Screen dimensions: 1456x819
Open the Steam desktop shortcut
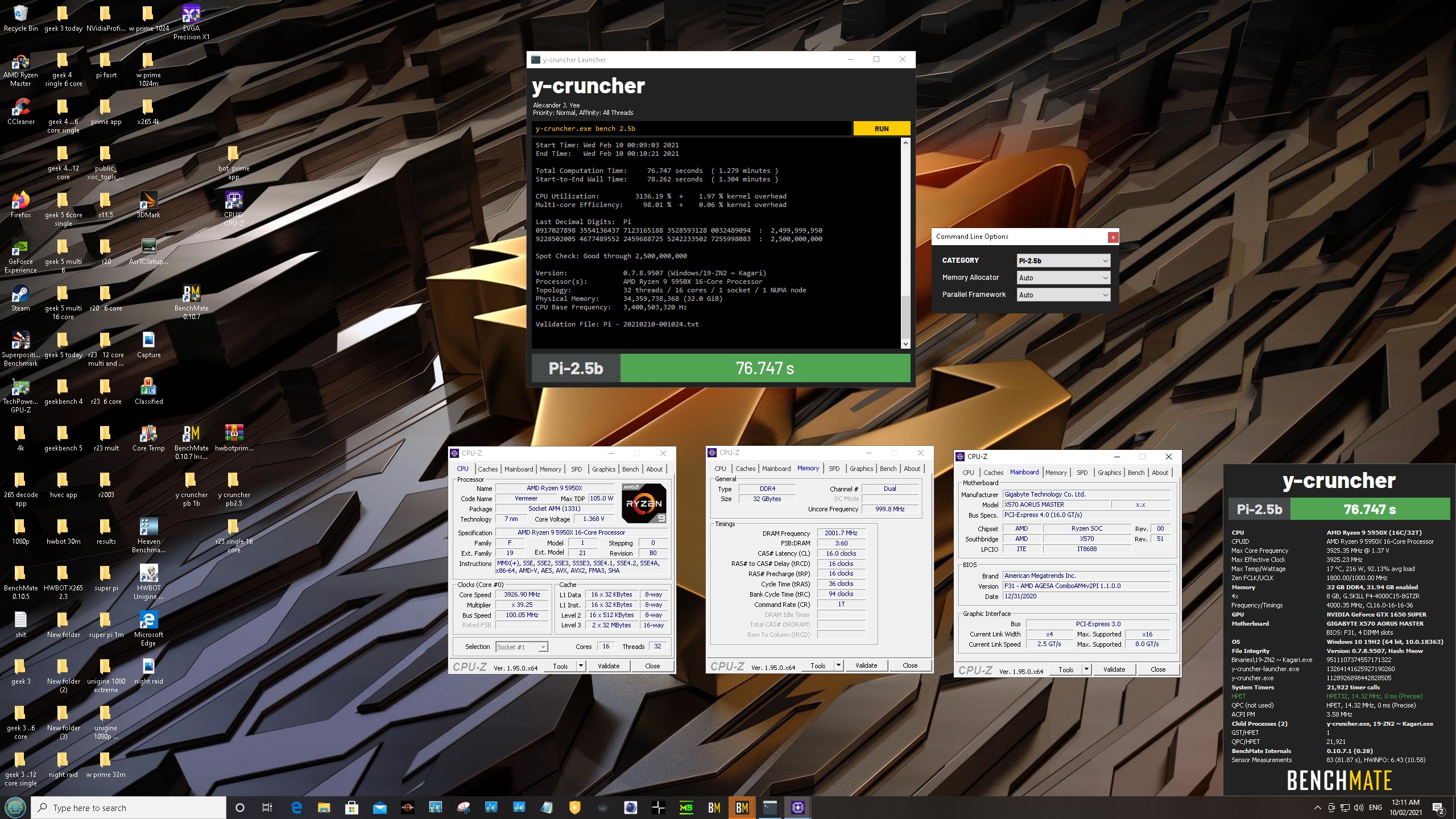(20, 298)
